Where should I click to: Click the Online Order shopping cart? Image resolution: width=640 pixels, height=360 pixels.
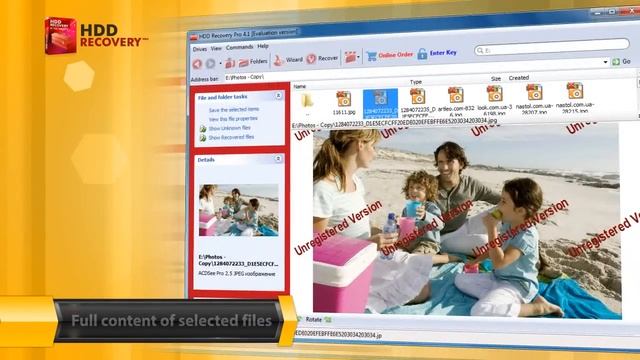tap(371, 56)
